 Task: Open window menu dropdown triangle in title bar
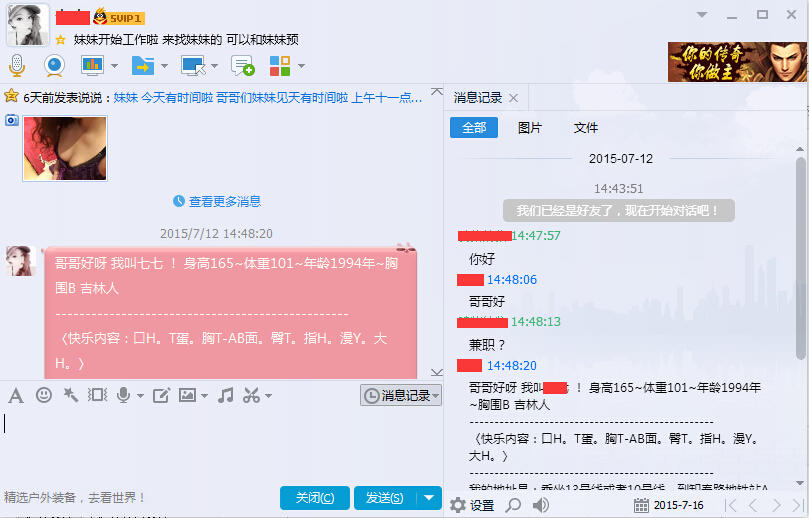coord(702,15)
